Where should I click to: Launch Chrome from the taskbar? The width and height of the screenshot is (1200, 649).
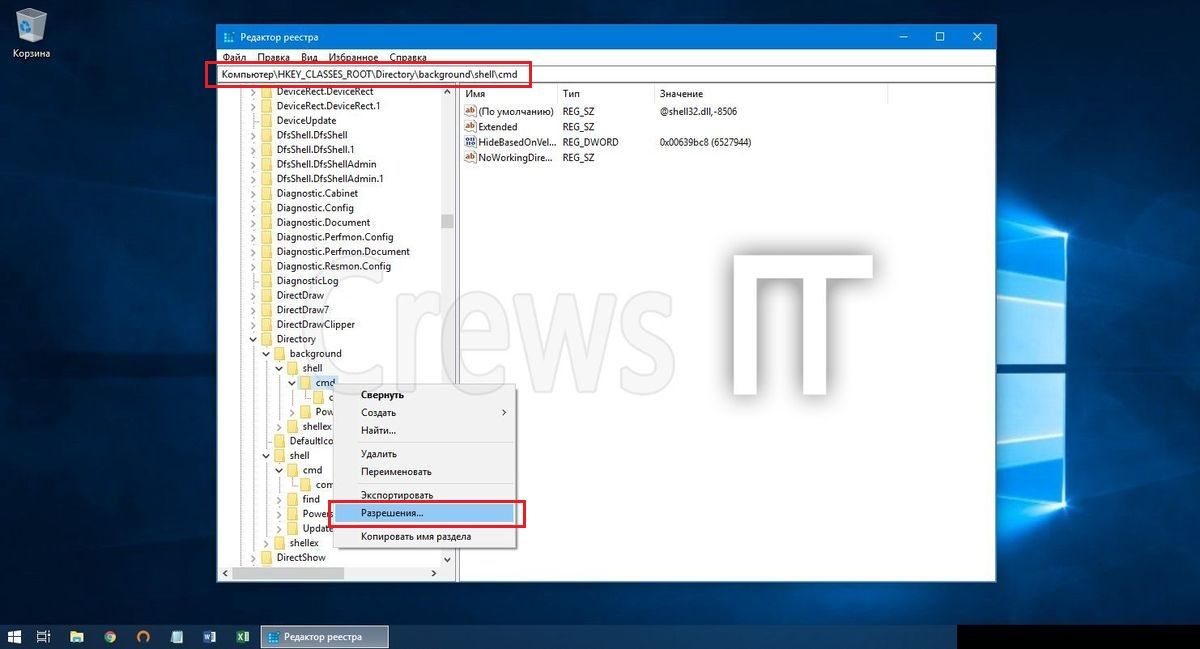[110, 636]
